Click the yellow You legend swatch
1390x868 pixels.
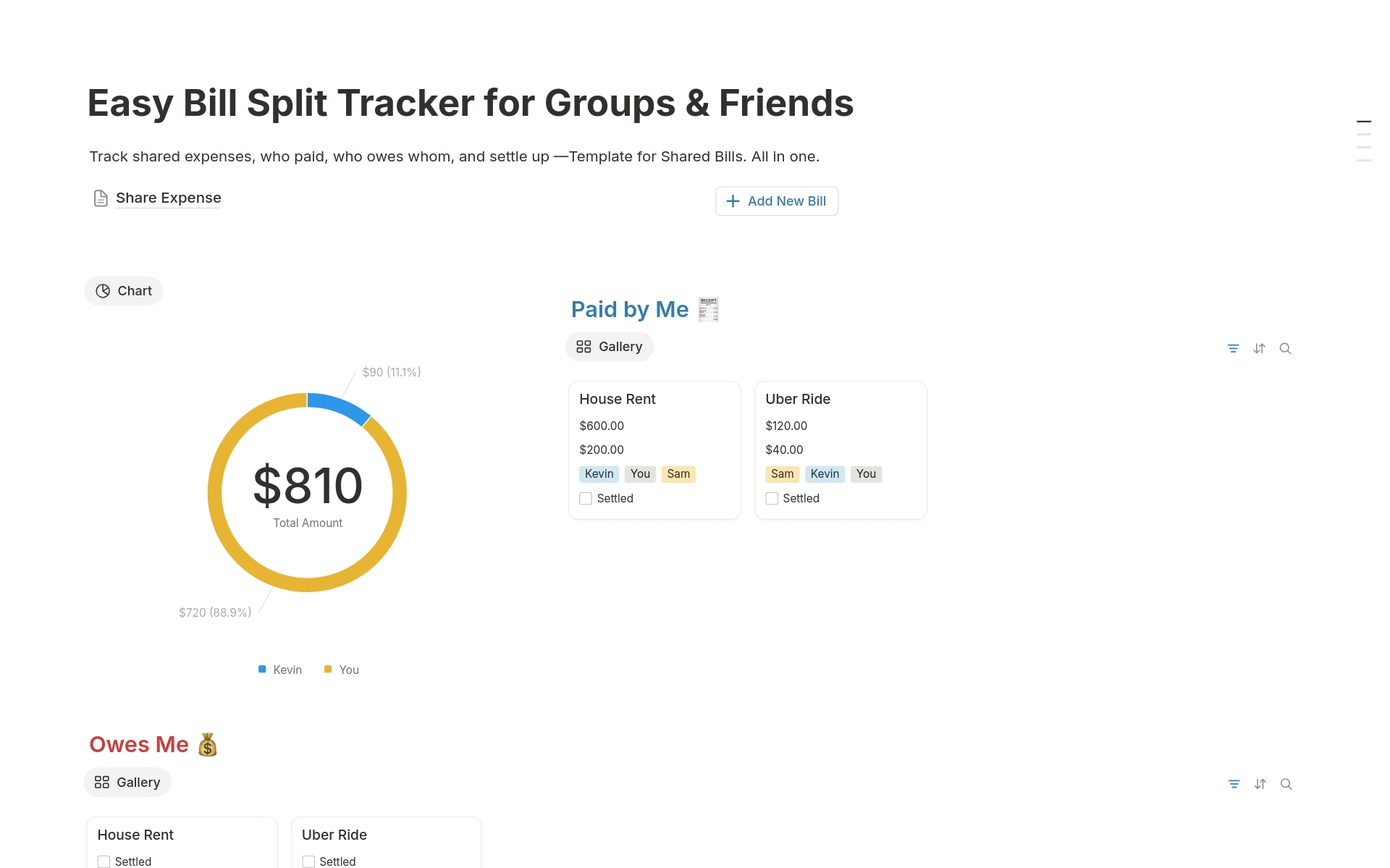[328, 670]
